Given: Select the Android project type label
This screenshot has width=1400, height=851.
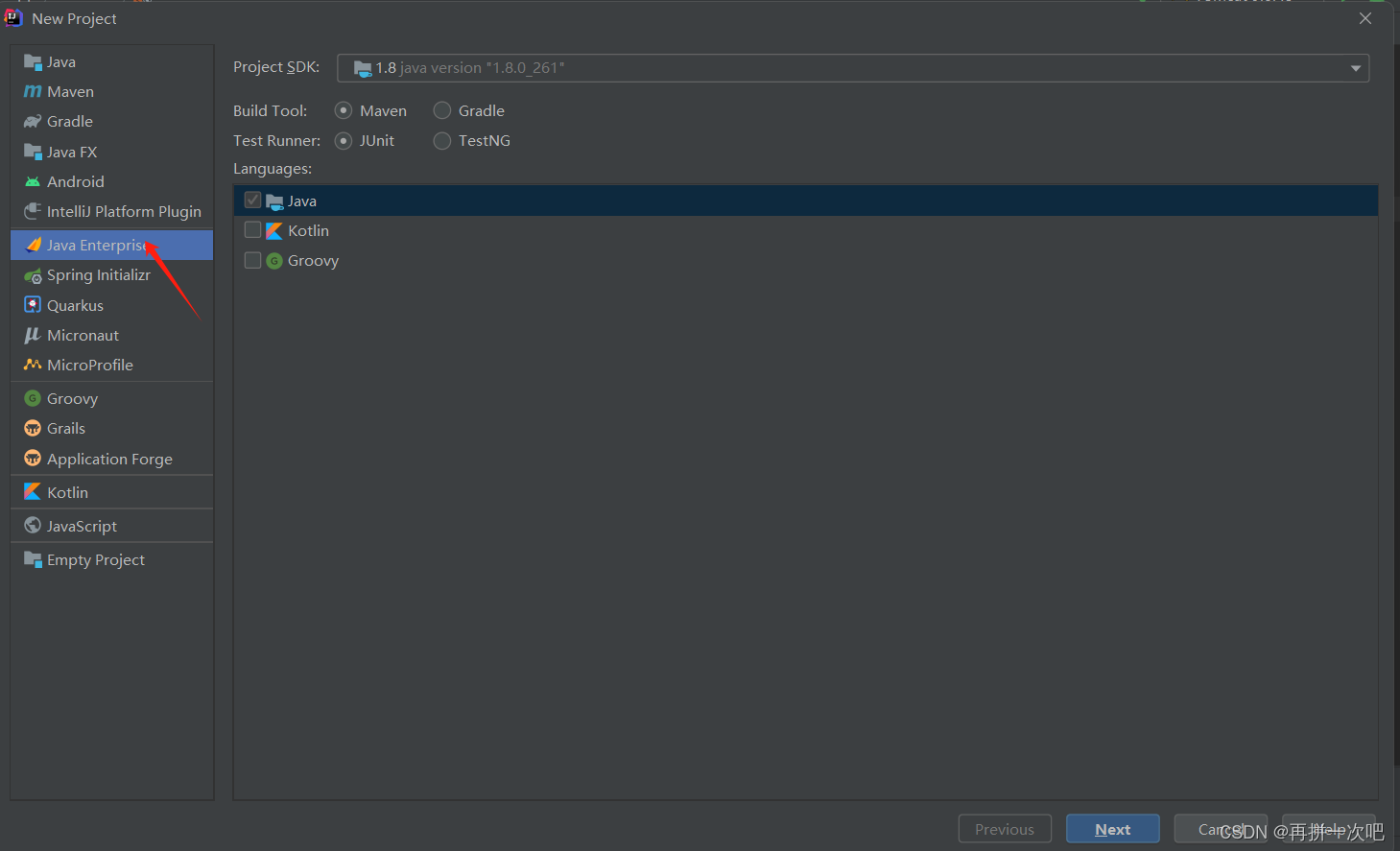Looking at the screenshot, I should coord(76,182).
